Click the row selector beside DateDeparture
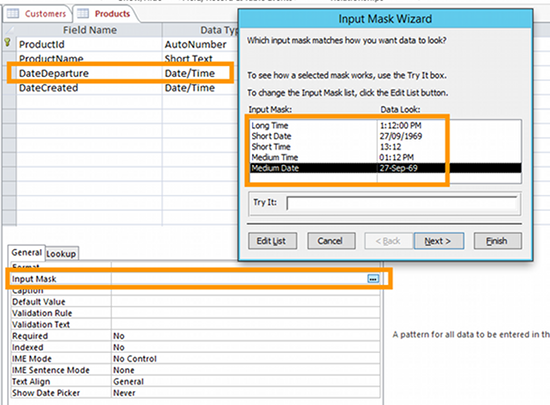 [x=9, y=73]
